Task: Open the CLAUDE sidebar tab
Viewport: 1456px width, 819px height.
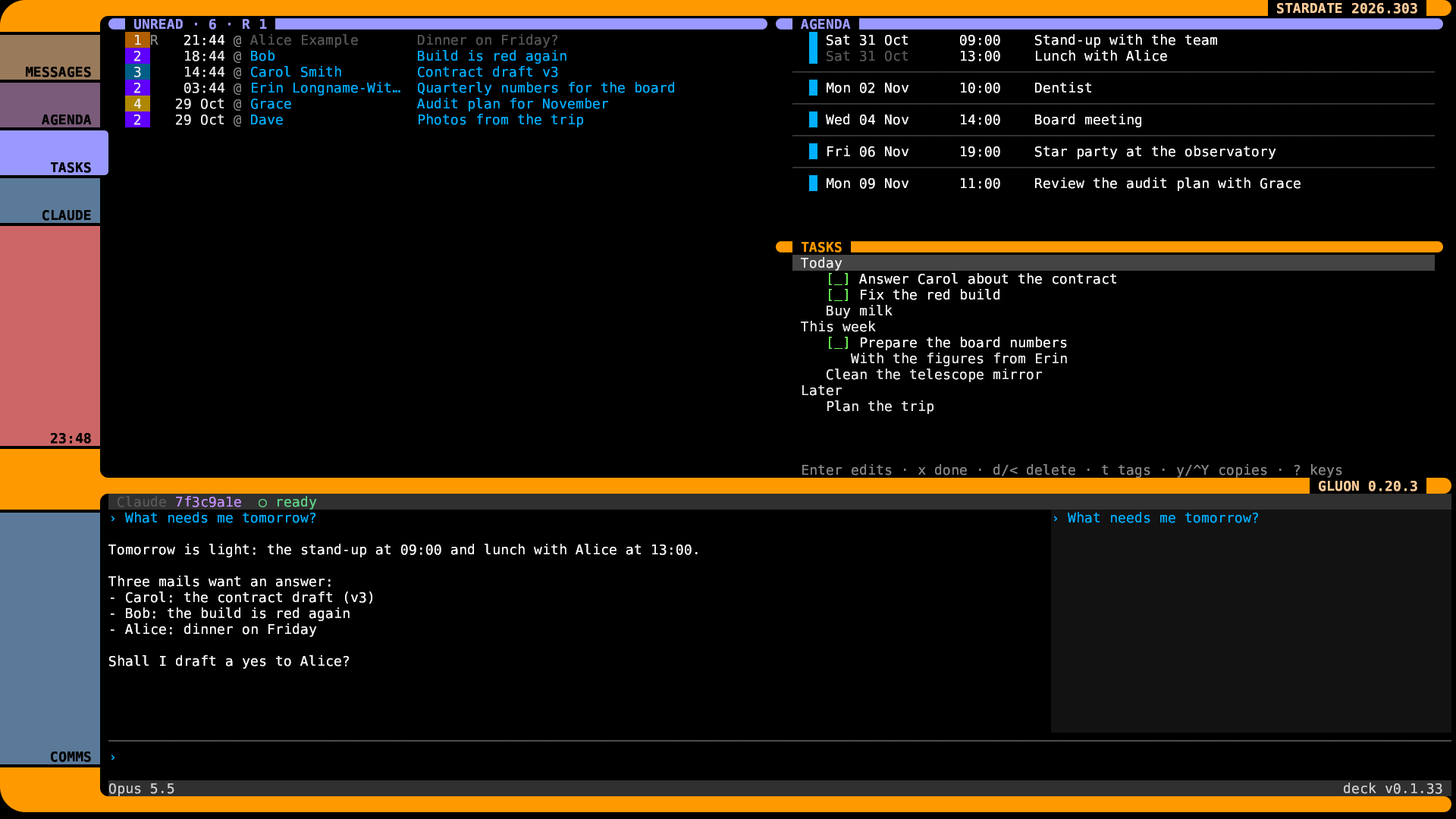Action: click(x=50, y=201)
